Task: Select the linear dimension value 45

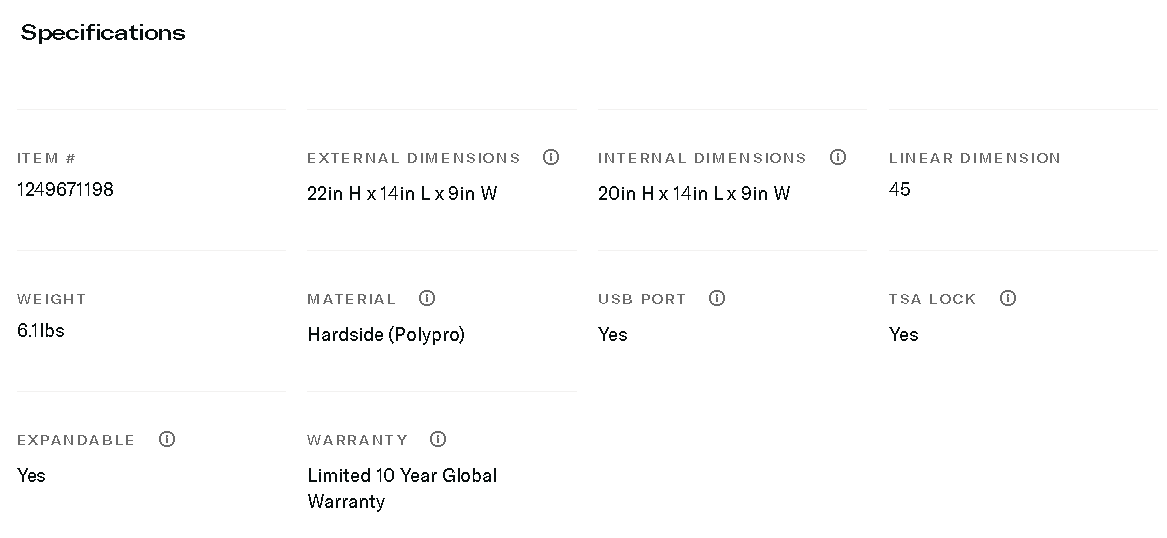Action: point(899,189)
